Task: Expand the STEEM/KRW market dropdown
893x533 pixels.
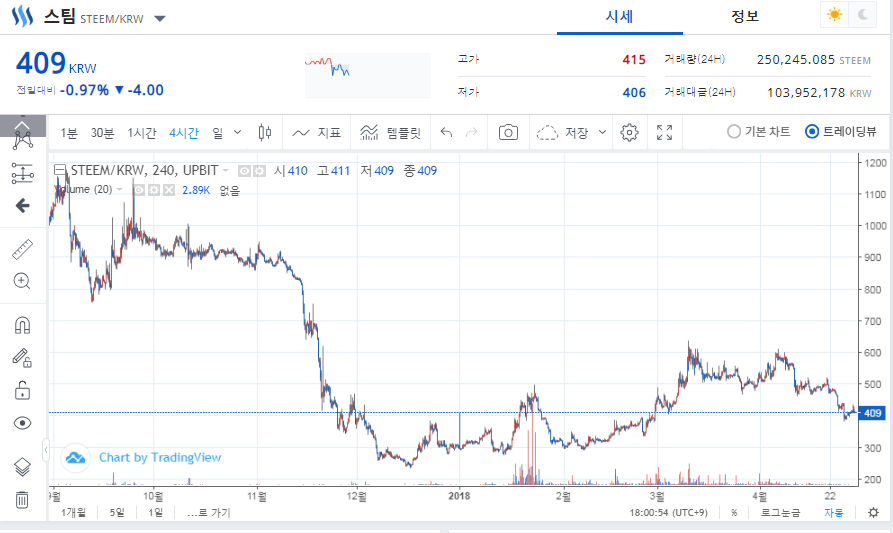Action: click(x=161, y=18)
